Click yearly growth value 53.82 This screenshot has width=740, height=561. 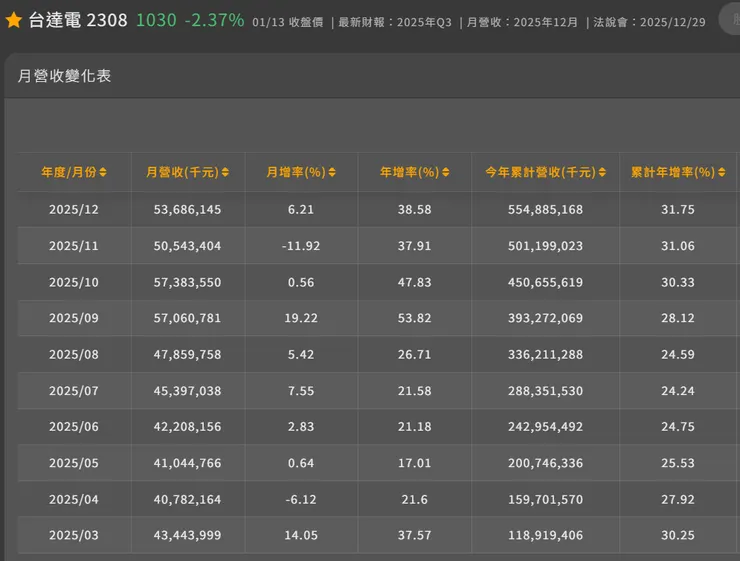coord(414,318)
